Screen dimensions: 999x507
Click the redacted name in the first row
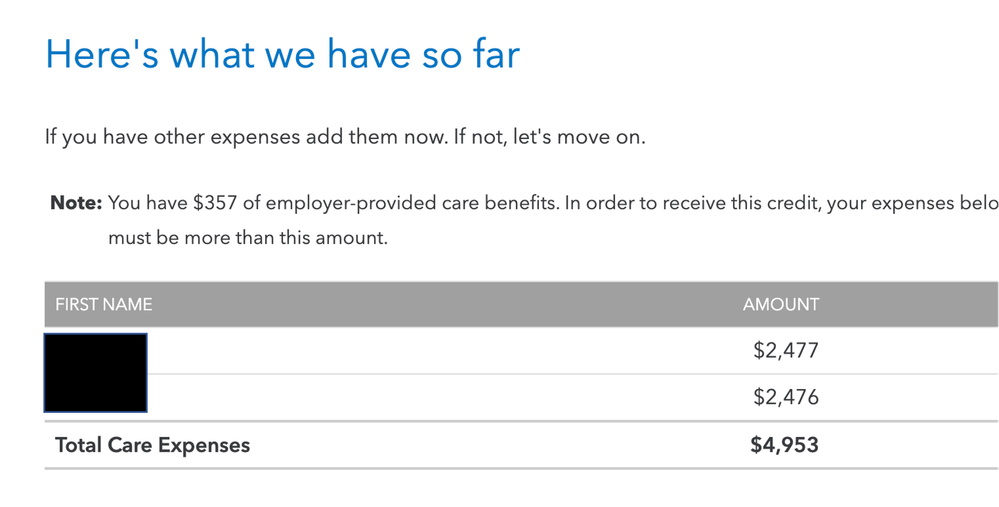[96, 353]
